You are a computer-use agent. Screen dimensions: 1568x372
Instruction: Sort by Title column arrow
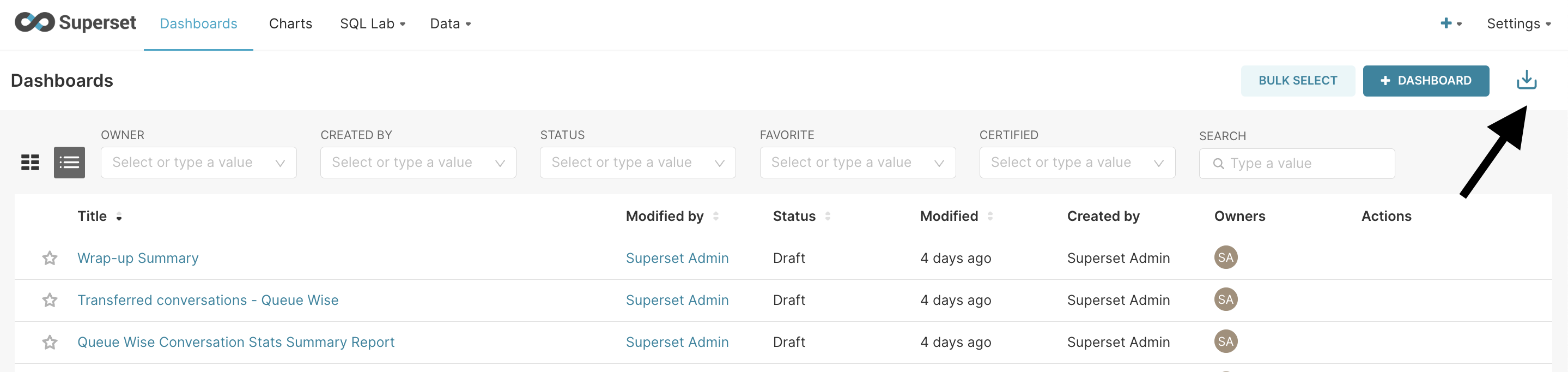coord(119,217)
